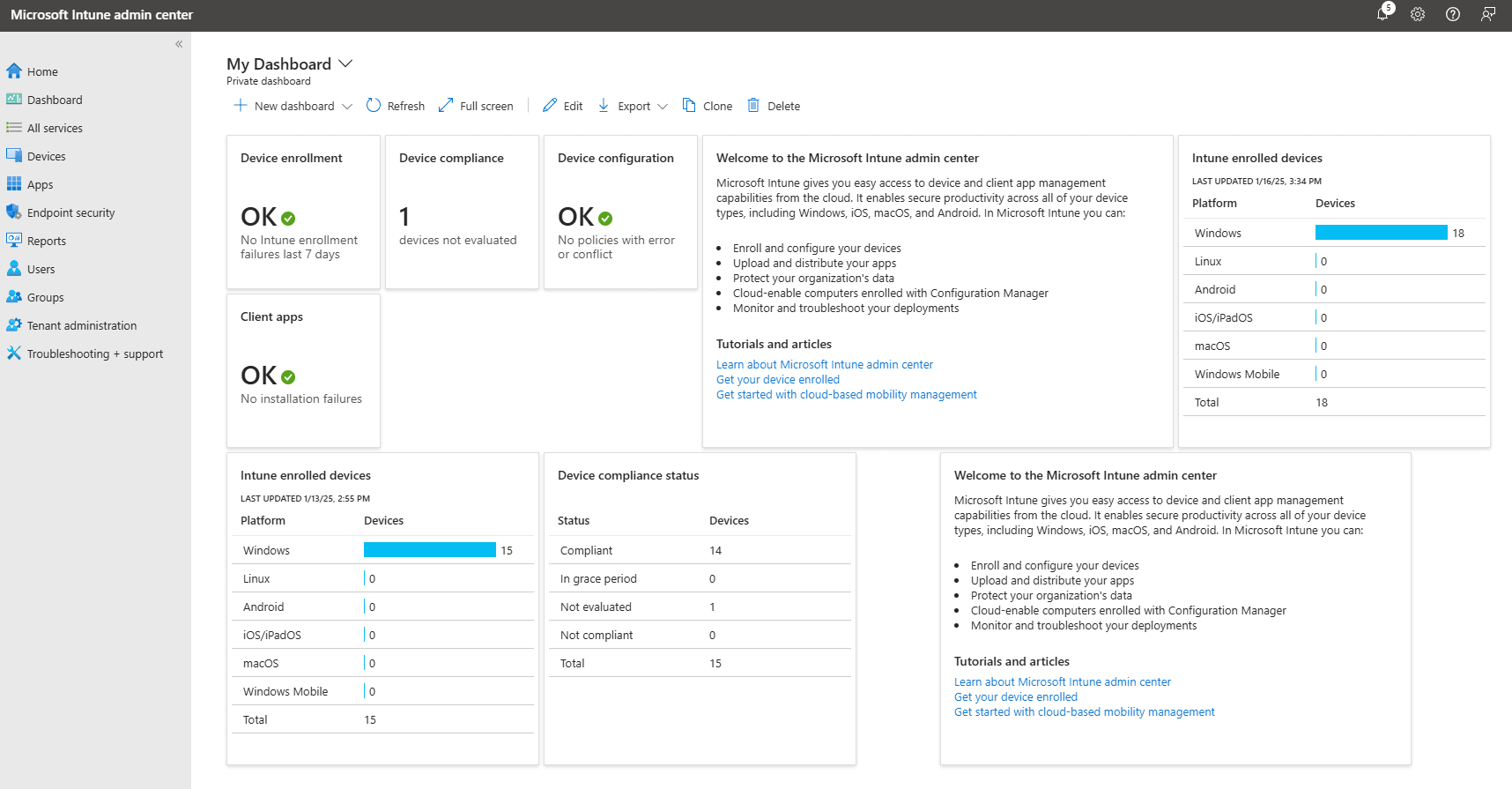Click Microsoft Intune admin center header title
The height and width of the screenshot is (789, 1512).
102,15
